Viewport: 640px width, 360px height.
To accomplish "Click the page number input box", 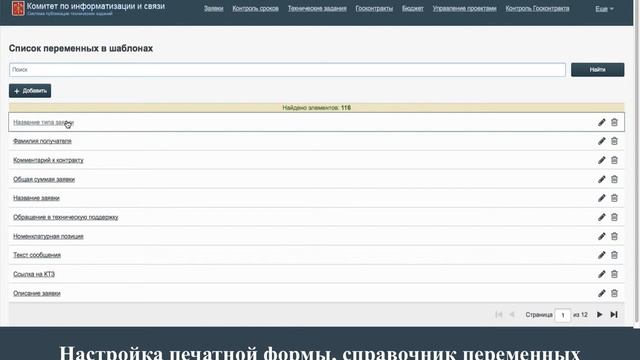I will point(563,315).
